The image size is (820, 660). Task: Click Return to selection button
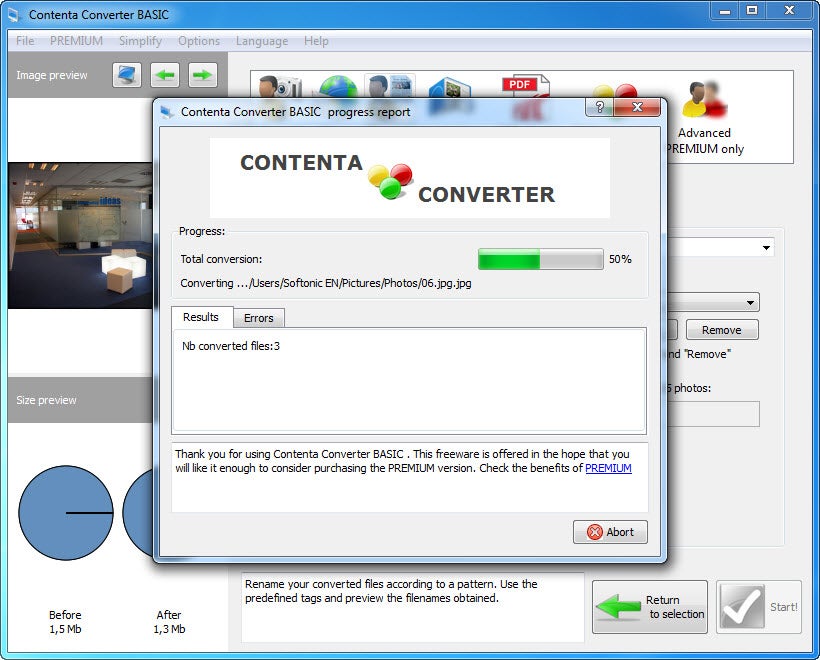(x=650, y=607)
